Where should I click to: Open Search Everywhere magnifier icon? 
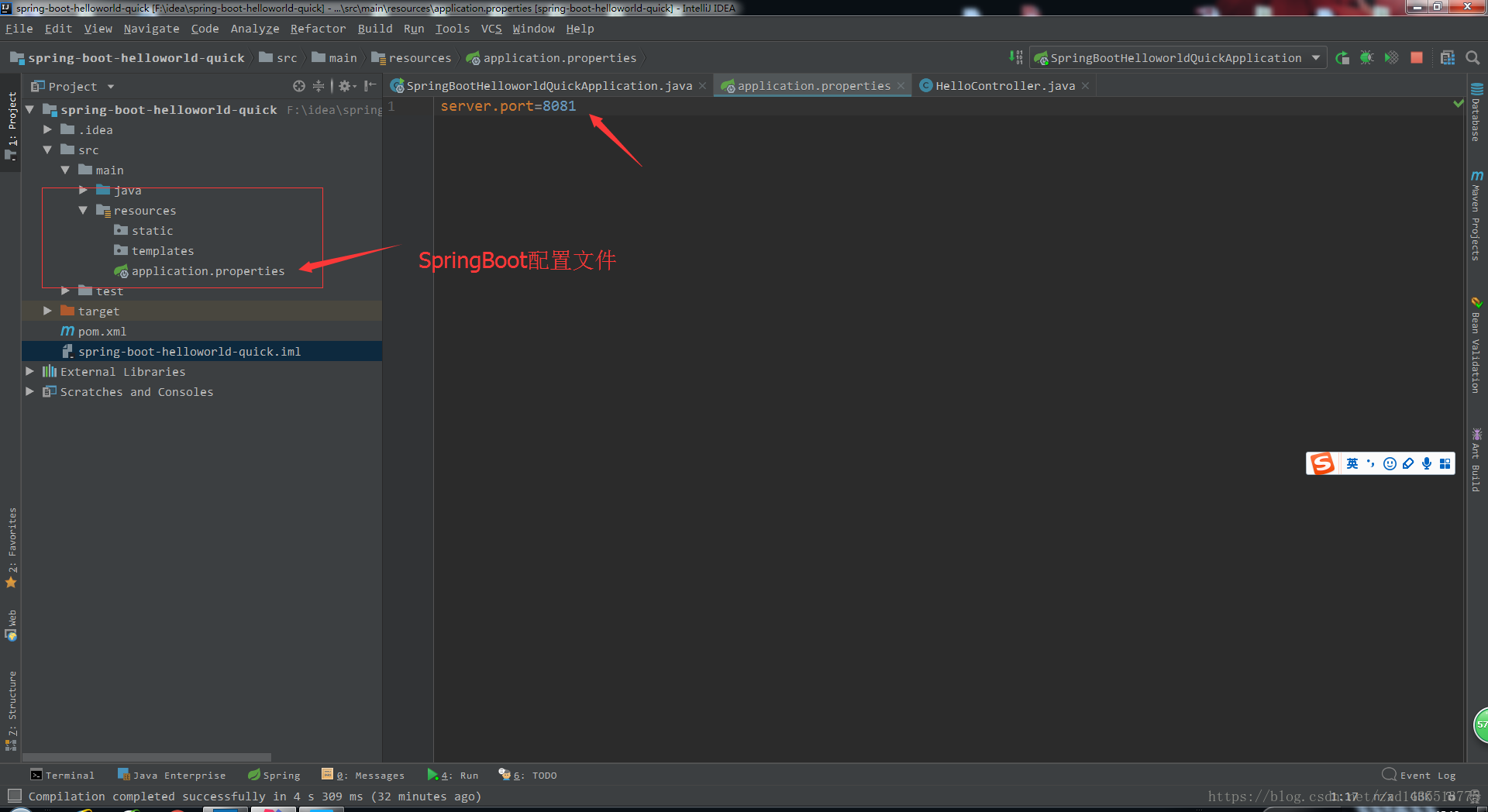click(x=1472, y=58)
